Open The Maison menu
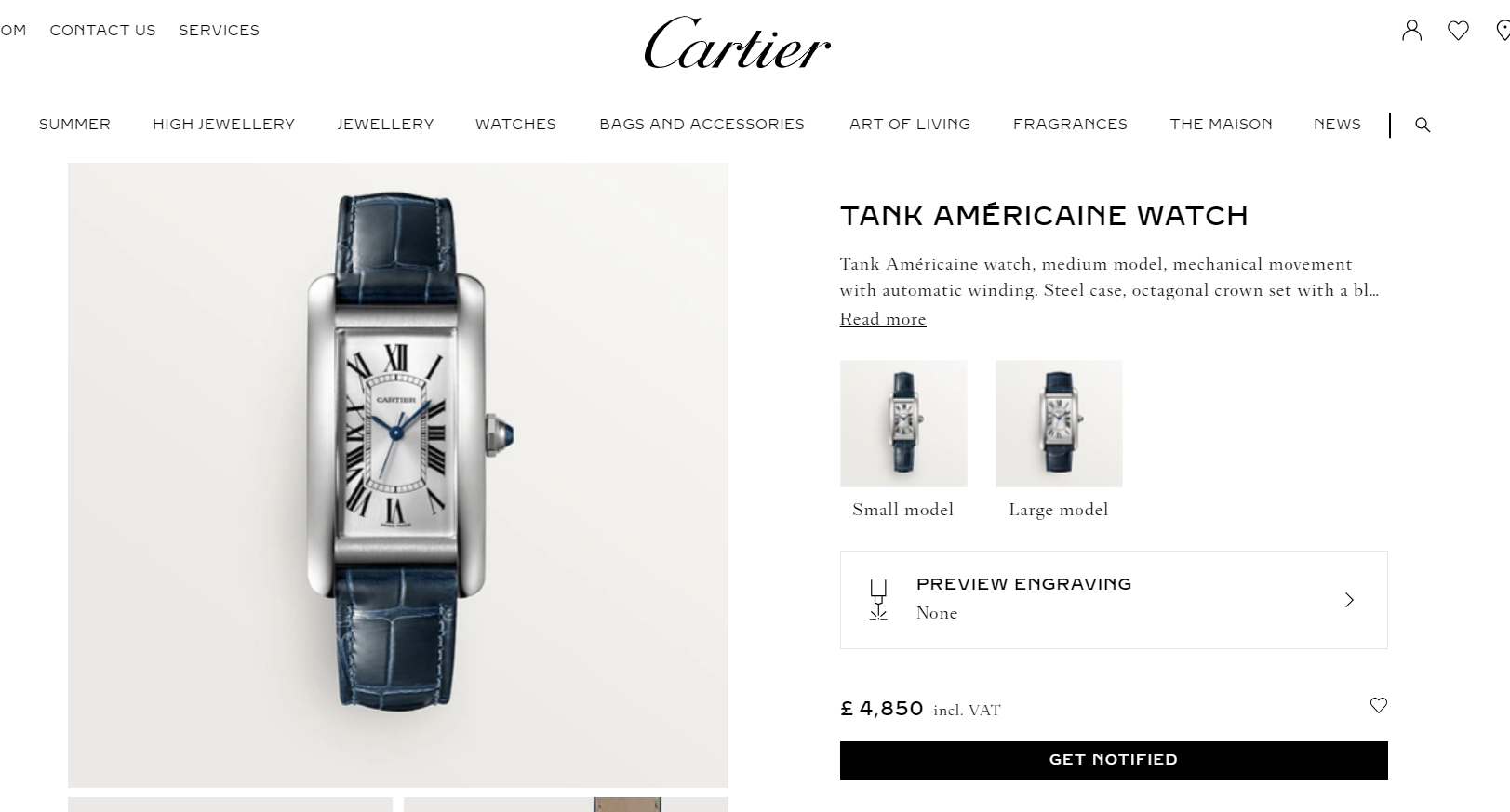1510x812 pixels. click(1221, 125)
